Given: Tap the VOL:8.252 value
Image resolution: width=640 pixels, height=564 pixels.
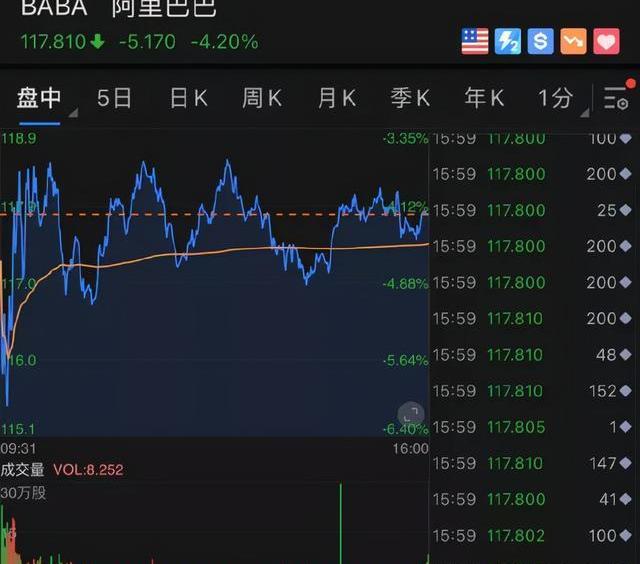Looking at the screenshot, I should coord(88,470).
